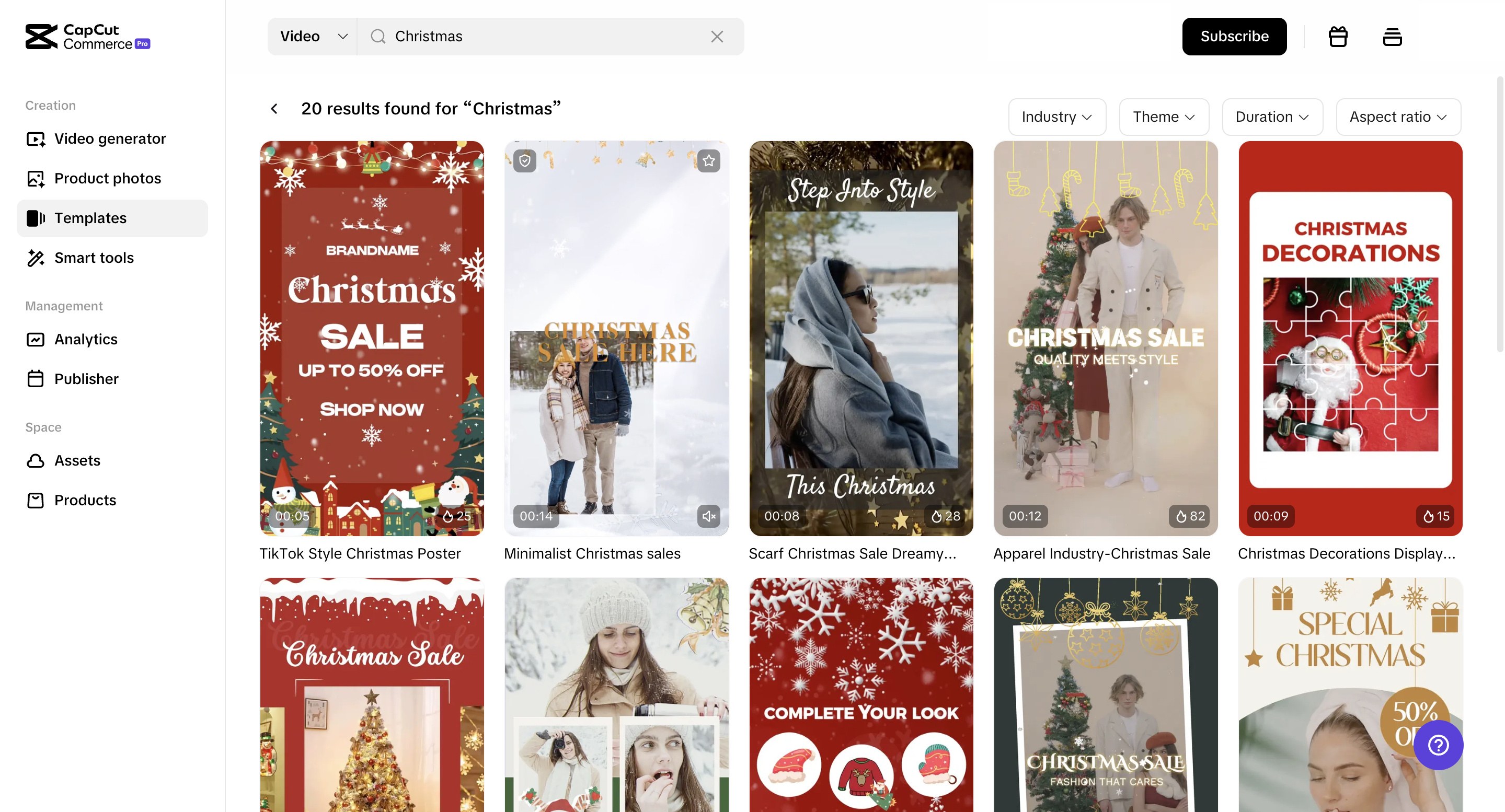1505x812 pixels.
Task: Expand the Industry filter dropdown
Action: pos(1056,117)
